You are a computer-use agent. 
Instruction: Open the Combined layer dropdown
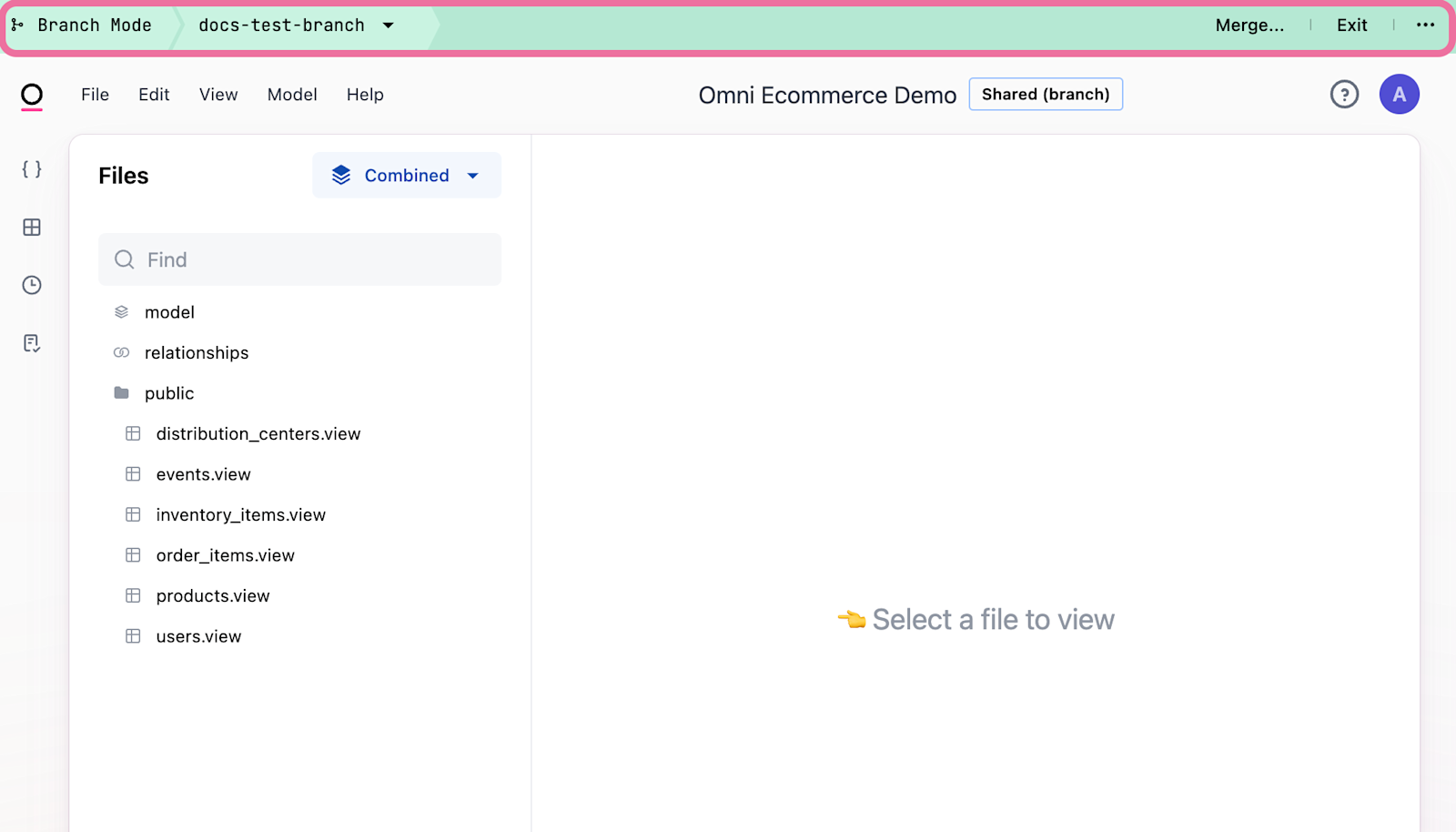tap(407, 176)
